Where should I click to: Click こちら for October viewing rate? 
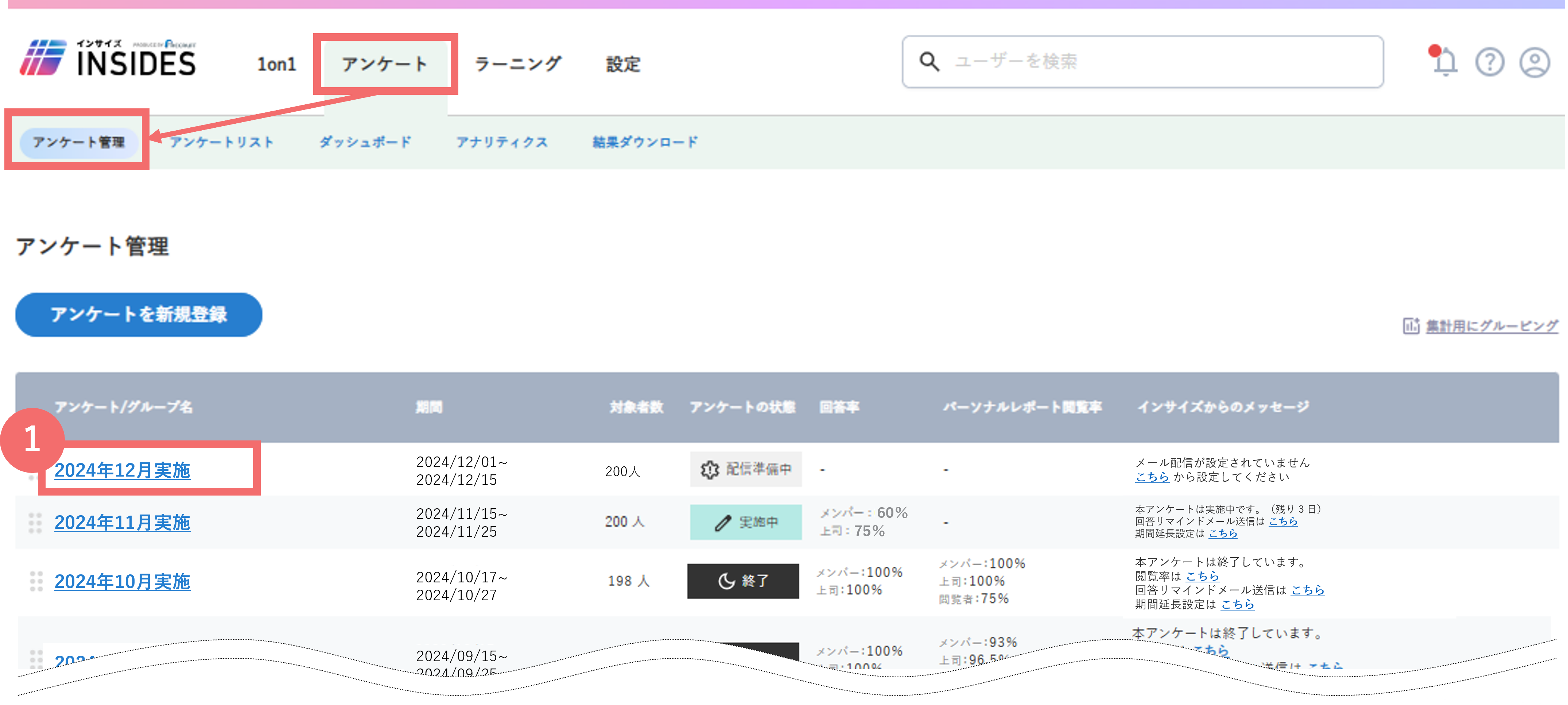(x=1202, y=577)
